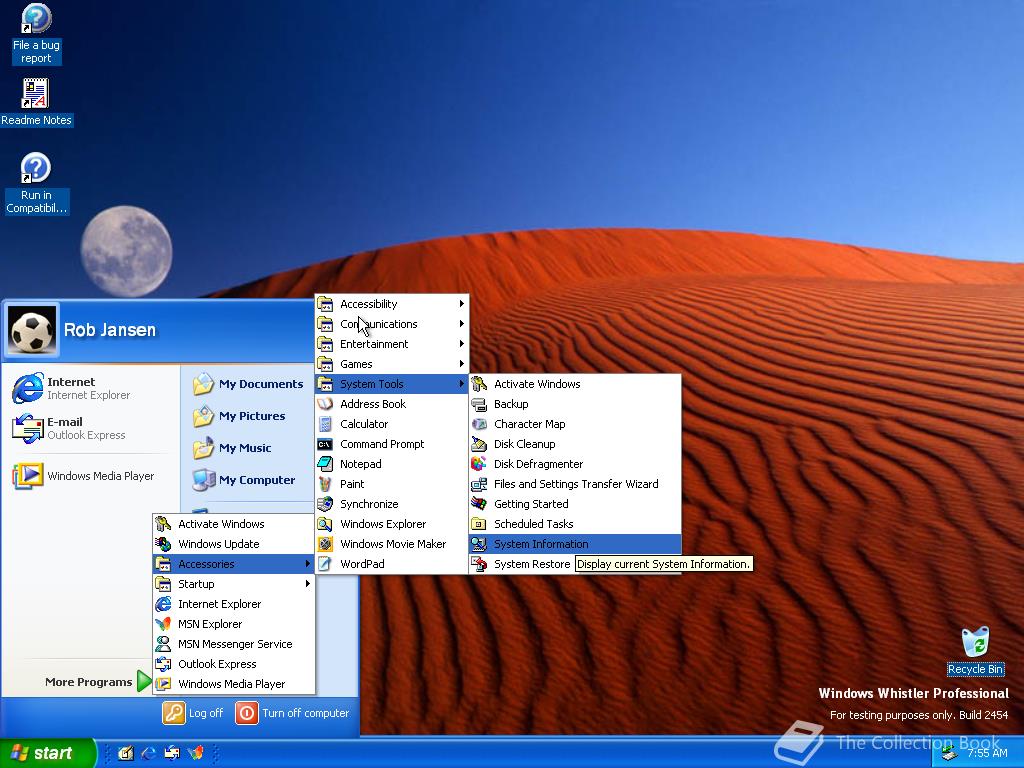
Task: Click the start button
Action: click(x=47, y=753)
